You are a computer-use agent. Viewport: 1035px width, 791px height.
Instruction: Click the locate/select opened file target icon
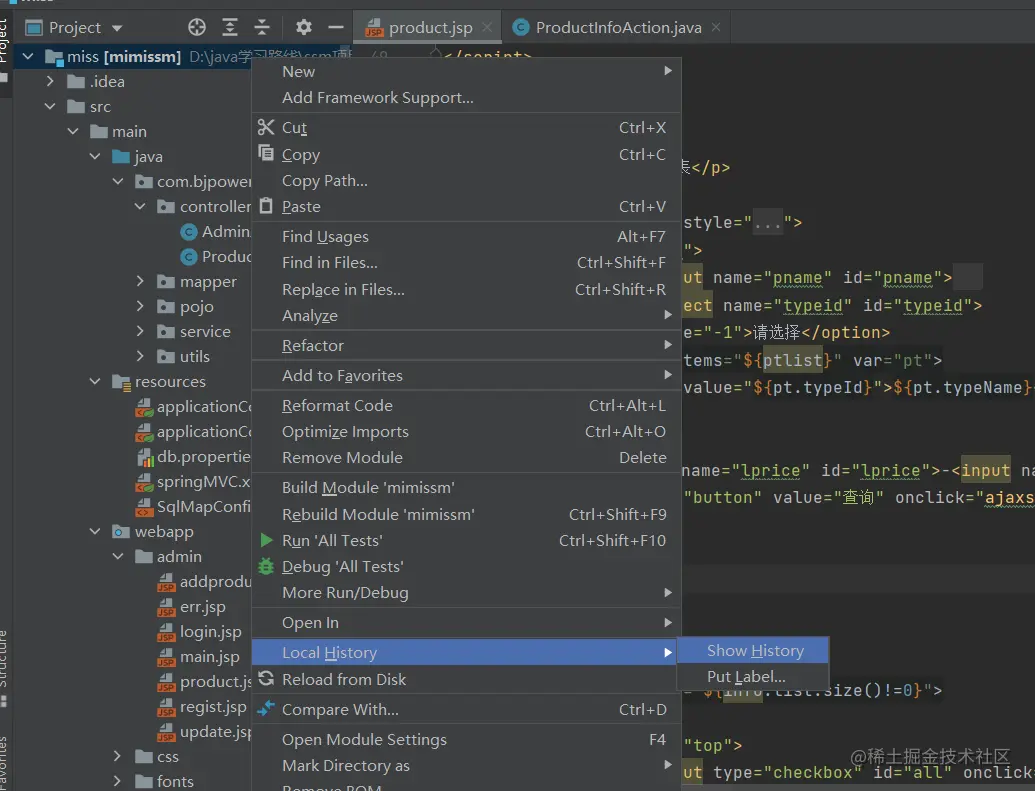pos(197,27)
